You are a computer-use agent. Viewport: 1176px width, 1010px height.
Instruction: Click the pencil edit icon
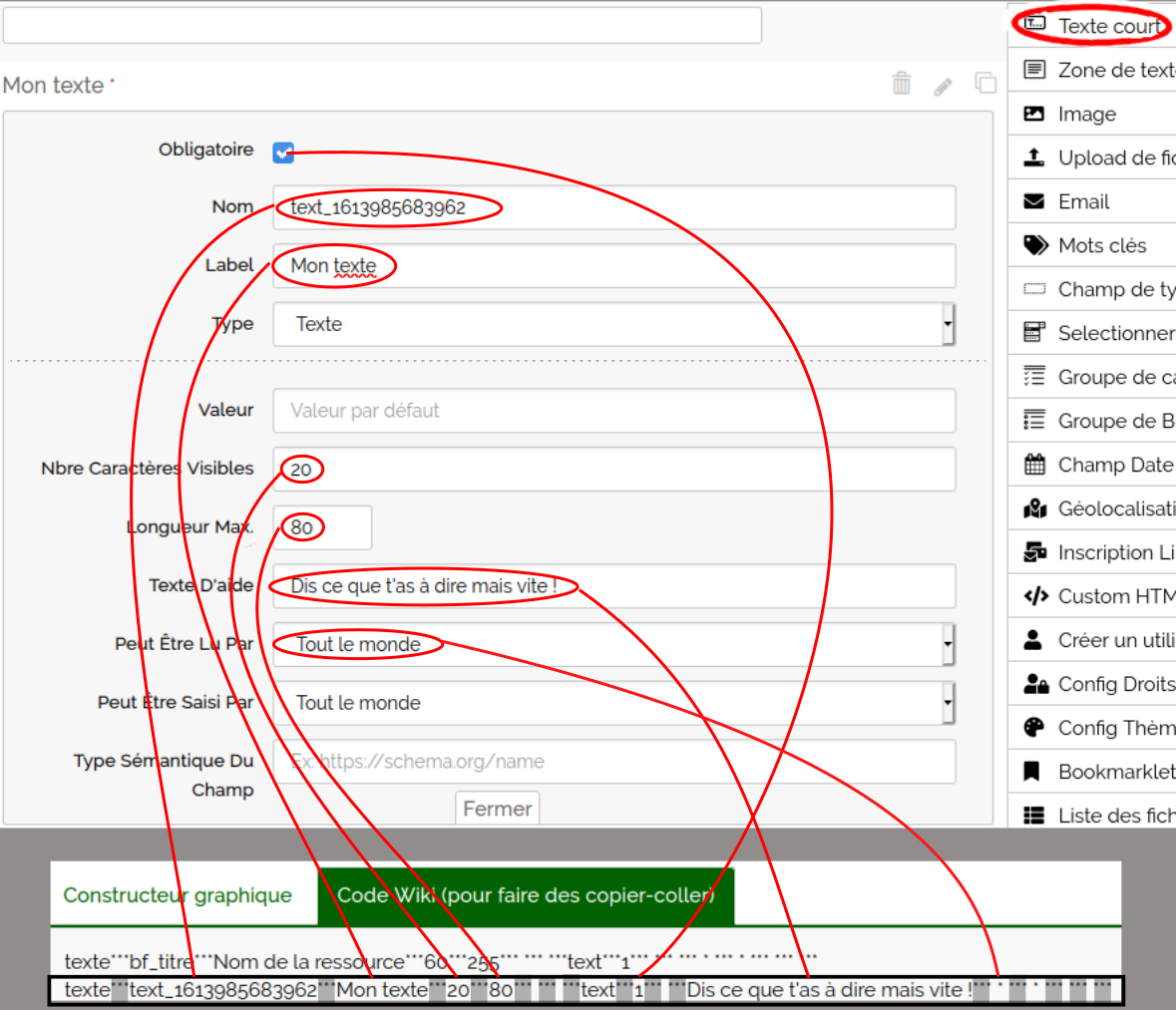tap(944, 87)
